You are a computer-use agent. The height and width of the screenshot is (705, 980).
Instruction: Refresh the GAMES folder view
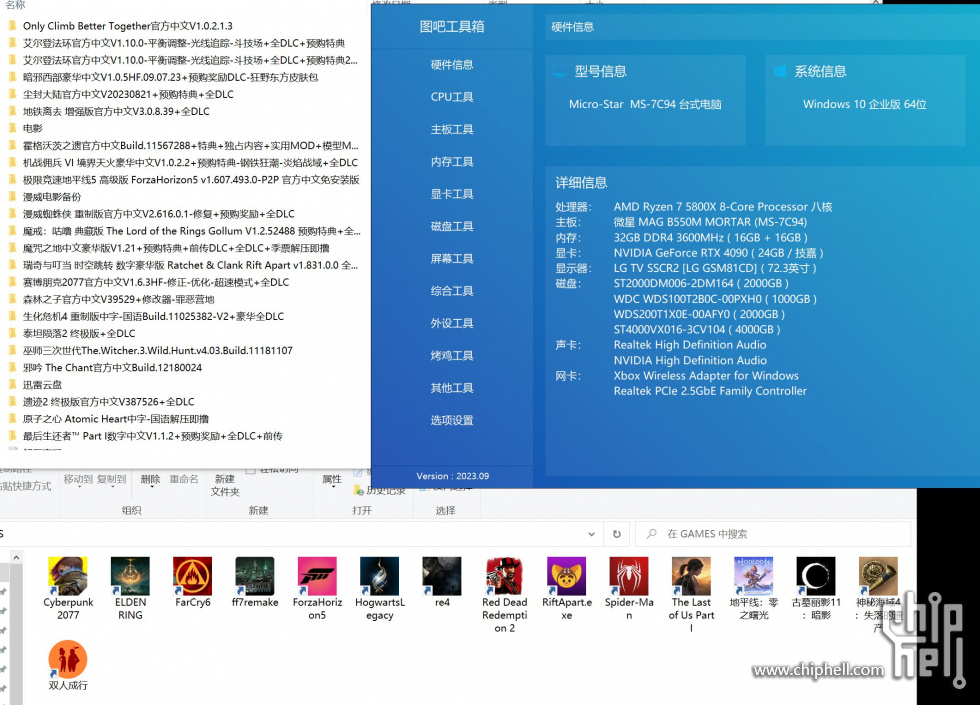[x=617, y=534]
